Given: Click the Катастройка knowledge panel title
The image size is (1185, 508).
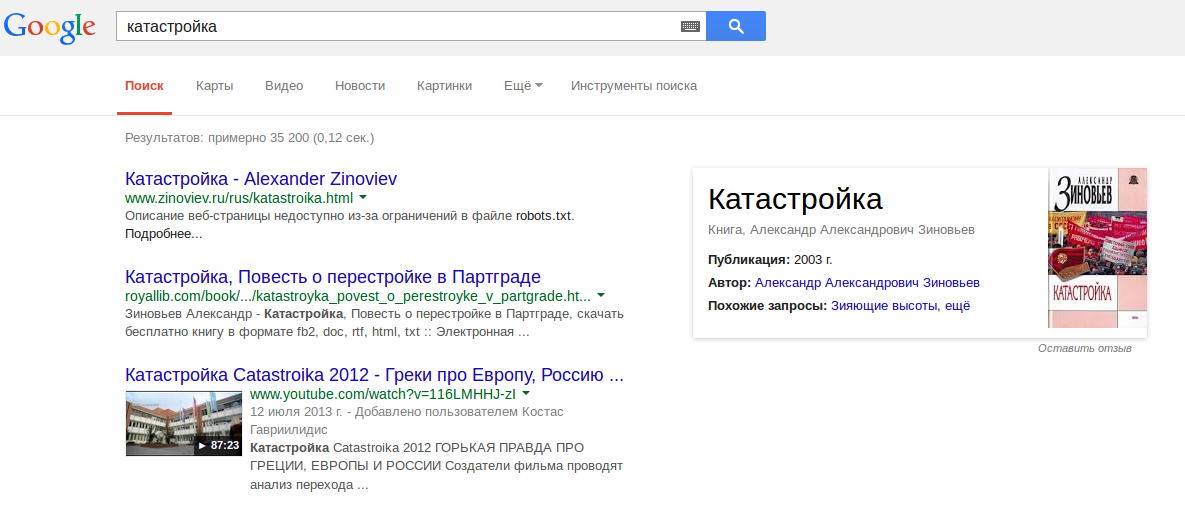Looking at the screenshot, I should tap(795, 200).
